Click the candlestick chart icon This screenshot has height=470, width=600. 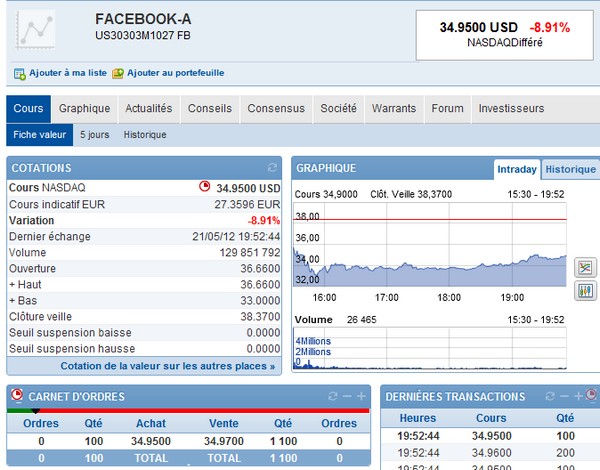click(x=585, y=291)
